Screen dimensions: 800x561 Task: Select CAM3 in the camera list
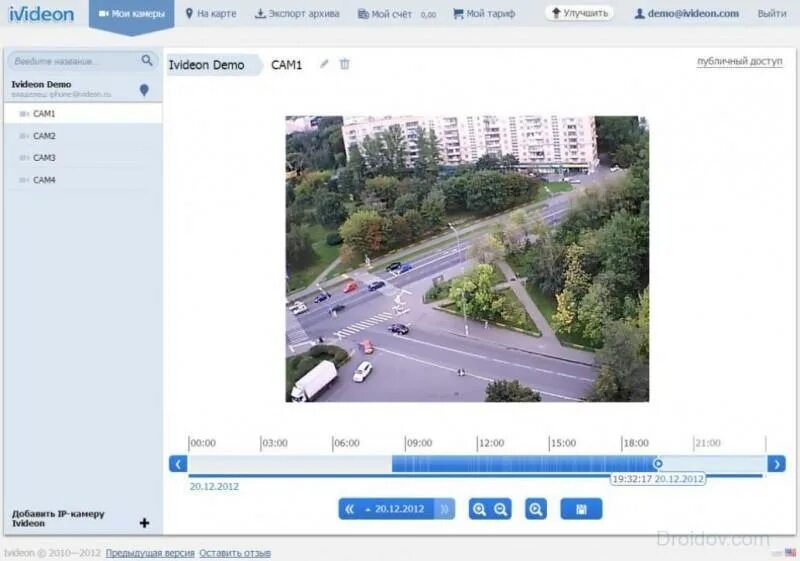83,158
